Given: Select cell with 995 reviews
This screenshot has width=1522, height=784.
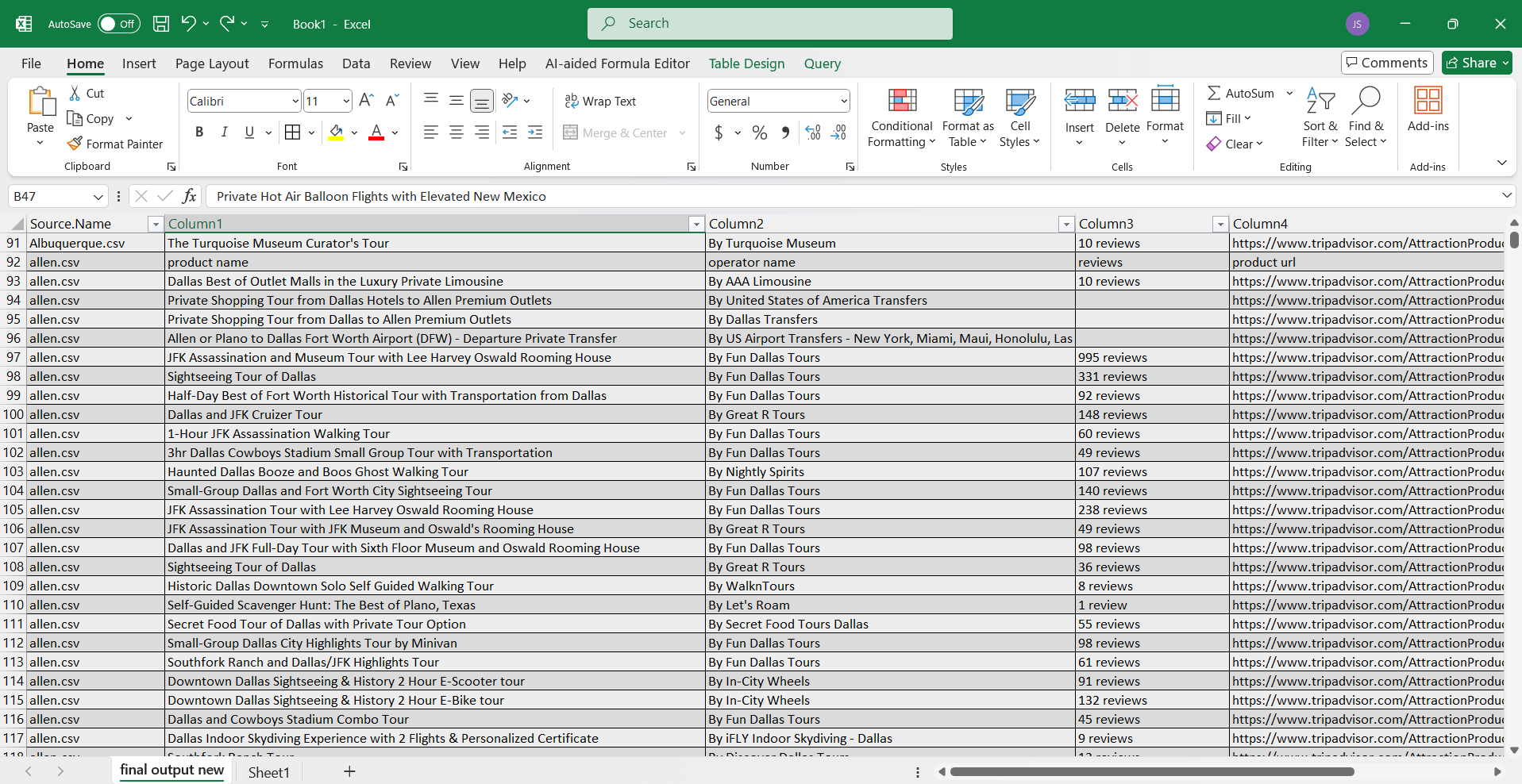Looking at the screenshot, I should [x=1152, y=358].
